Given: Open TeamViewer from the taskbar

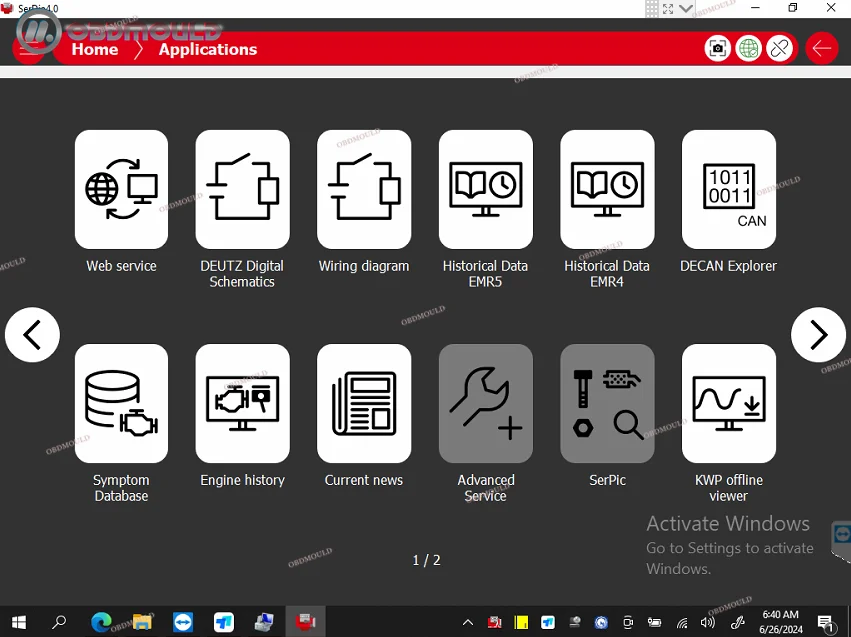Looking at the screenshot, I should 183,622.
